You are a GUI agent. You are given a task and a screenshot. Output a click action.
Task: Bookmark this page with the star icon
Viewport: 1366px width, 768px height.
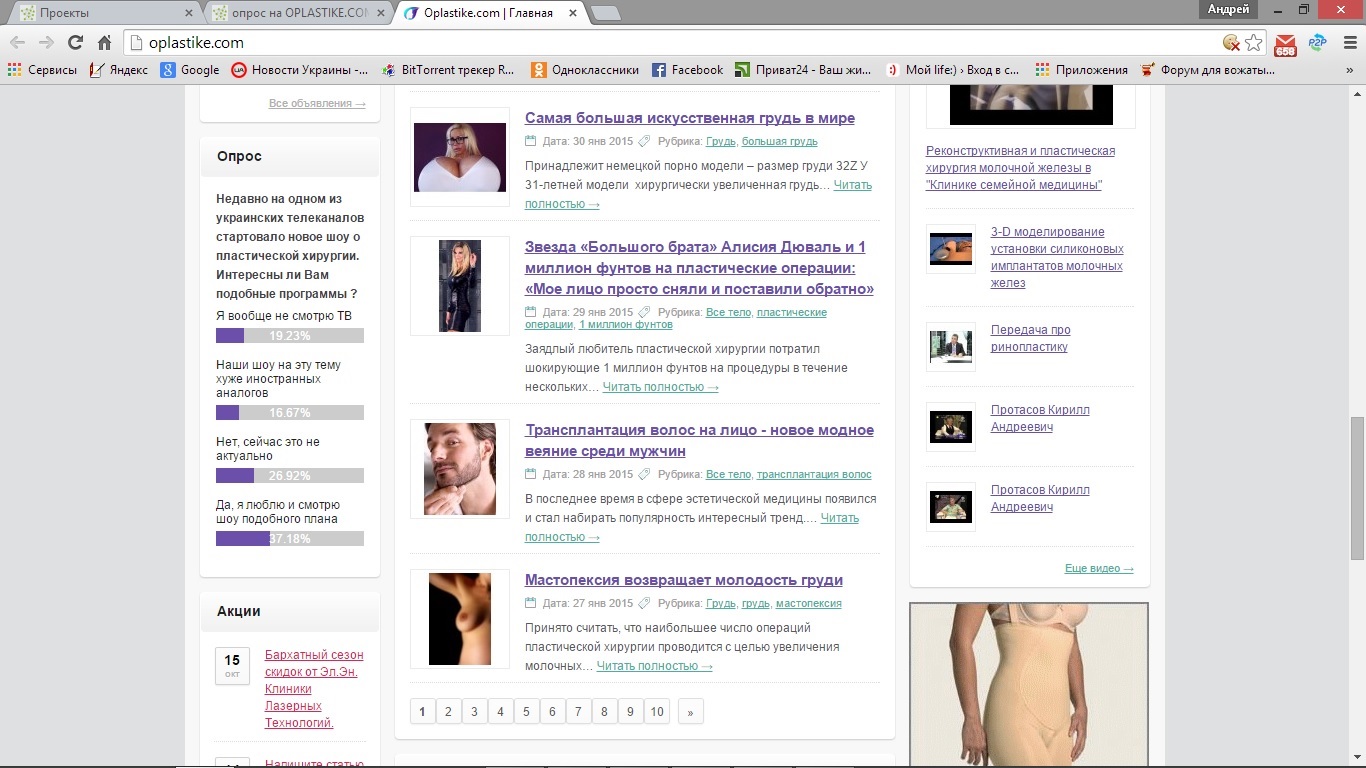(1254, 43)
